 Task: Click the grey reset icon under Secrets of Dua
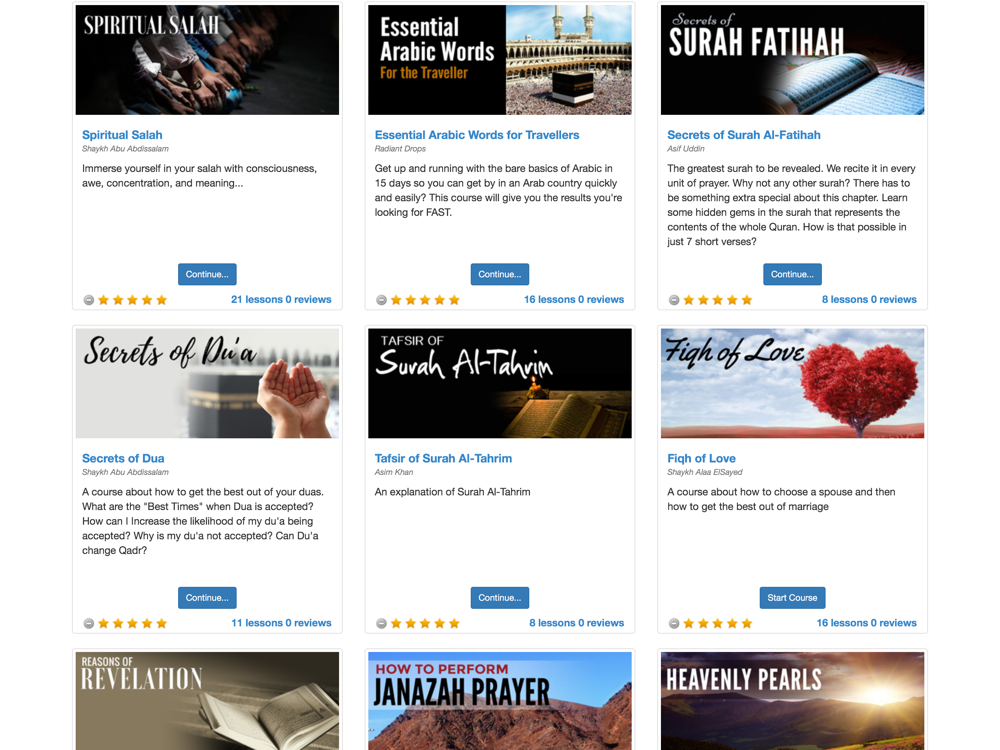[x=89, y=623]
